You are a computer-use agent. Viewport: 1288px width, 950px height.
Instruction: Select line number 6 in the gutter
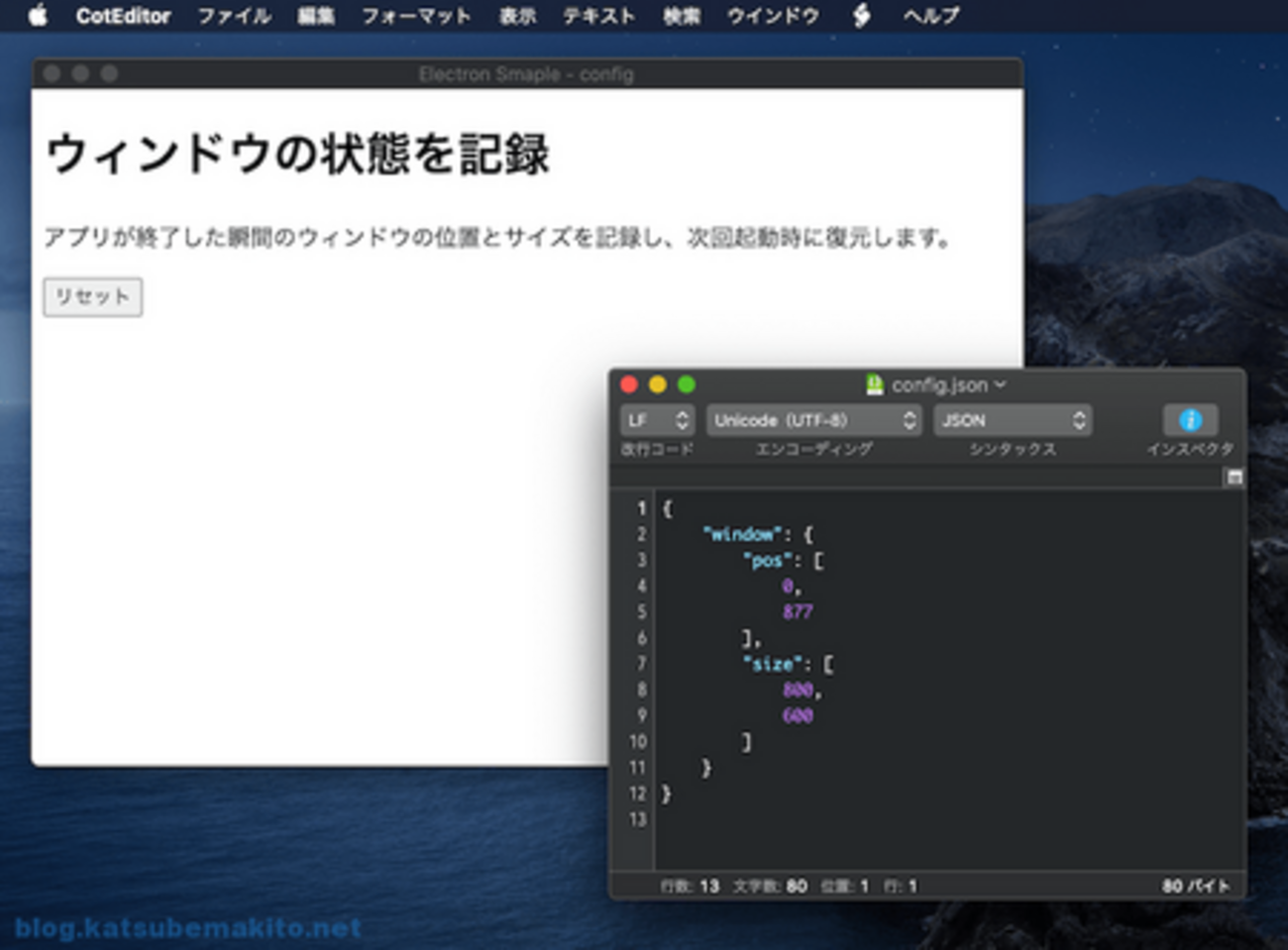pos(641,638)
